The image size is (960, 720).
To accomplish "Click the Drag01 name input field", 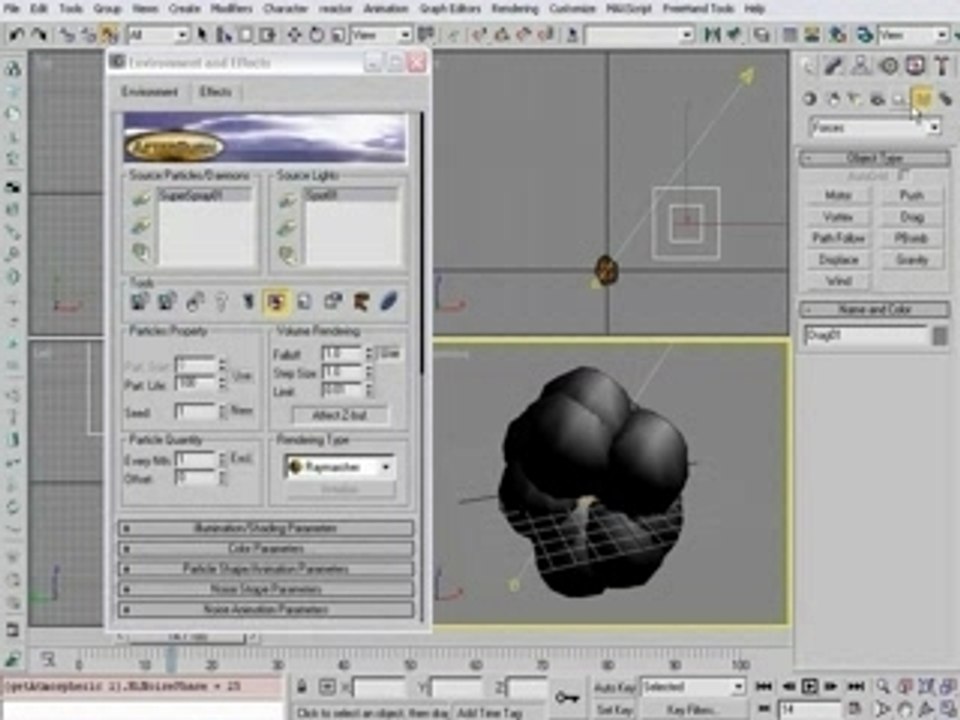I will (866, 336).
